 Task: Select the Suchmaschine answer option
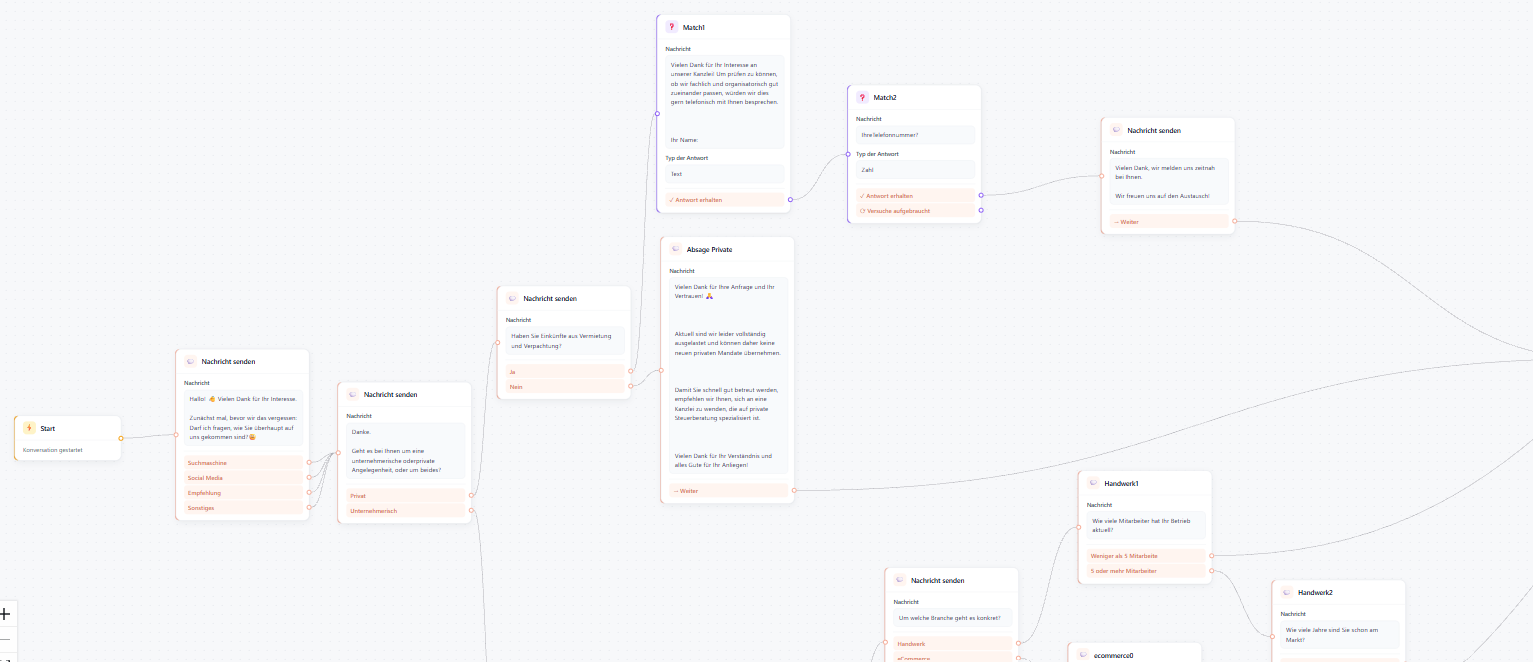[x=243, y=463]
